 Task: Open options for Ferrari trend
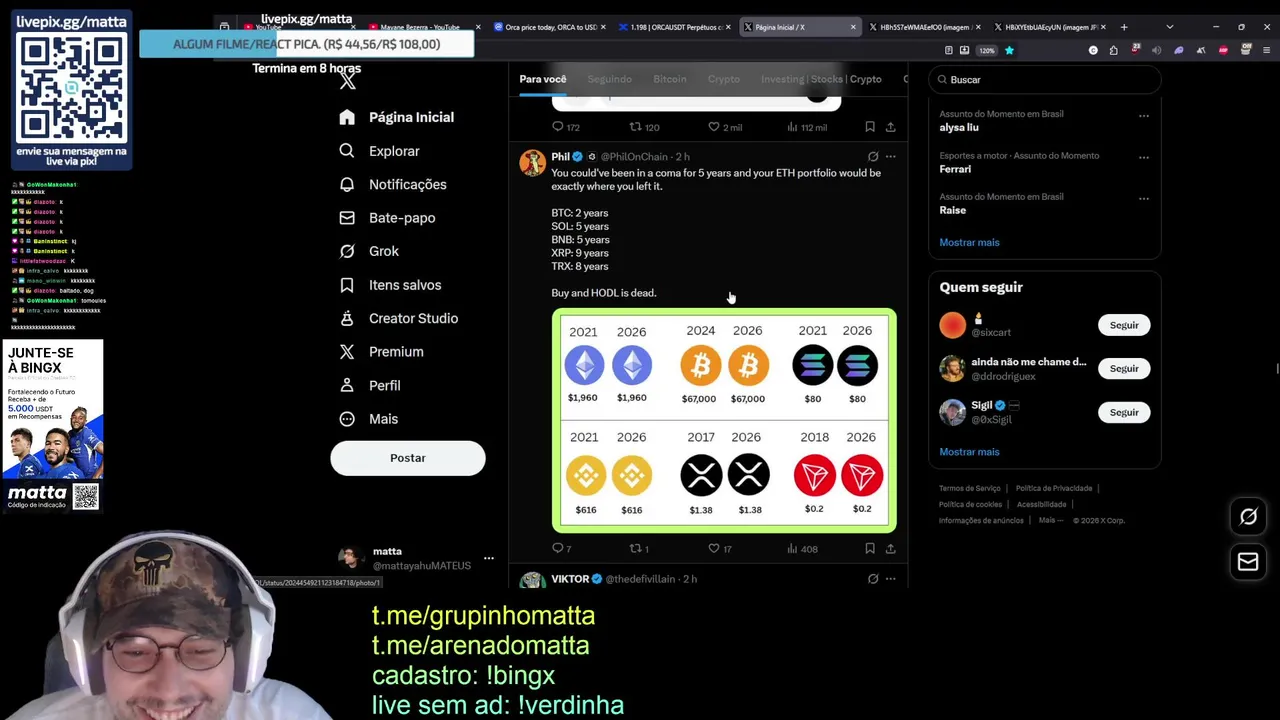coord(1144,157)
